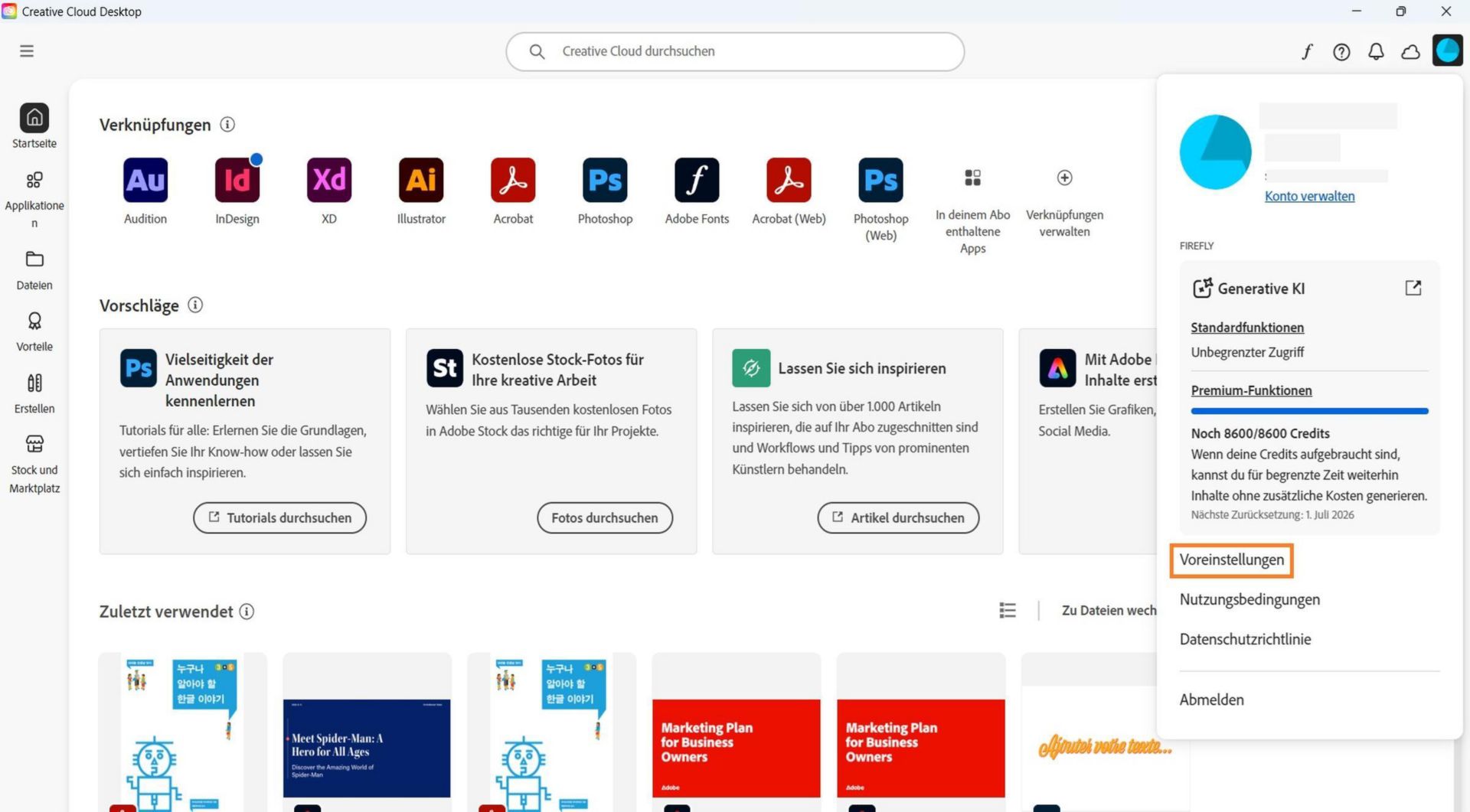The height and width of the screenshot is (812, 1470).
Task: Open Vorteile in sidebar
Action: pyautogui.click(x=34, y=331)
